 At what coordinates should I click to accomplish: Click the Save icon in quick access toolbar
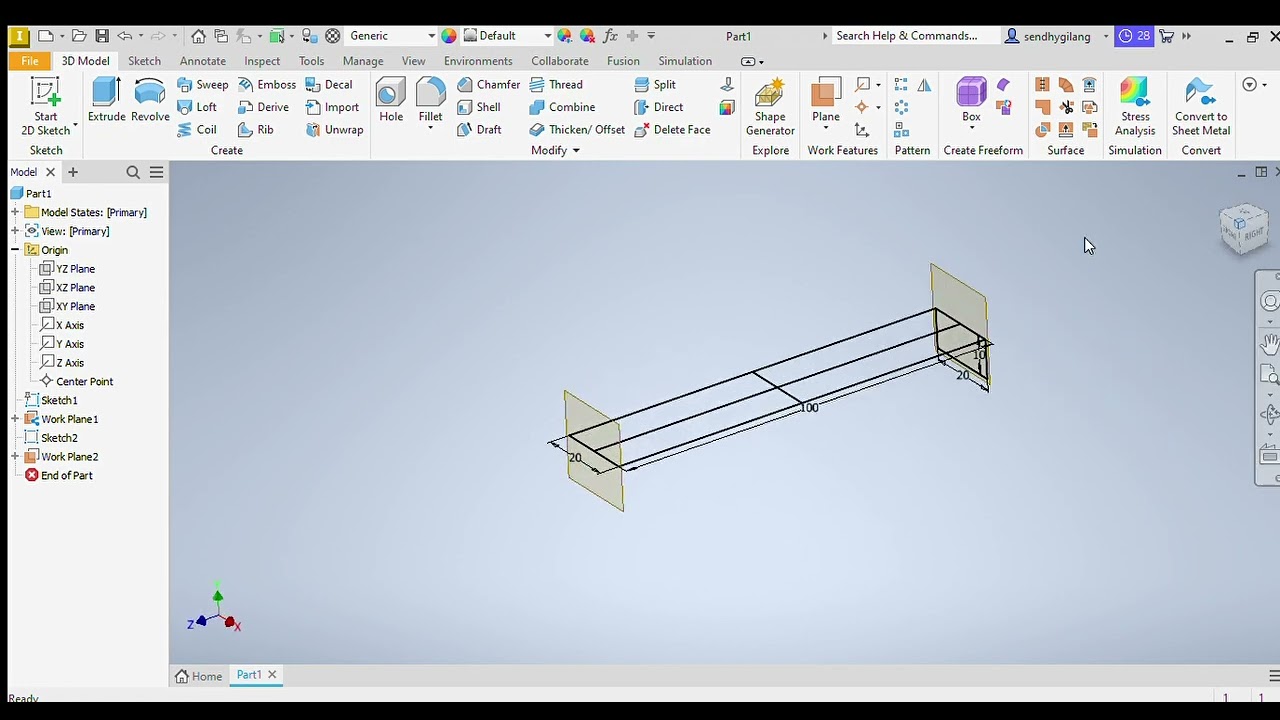[x=102, y=36]
